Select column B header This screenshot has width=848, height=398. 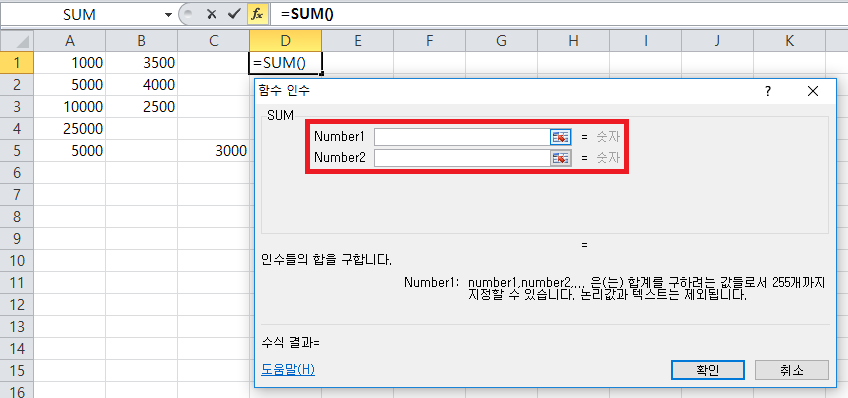(142, 41)
